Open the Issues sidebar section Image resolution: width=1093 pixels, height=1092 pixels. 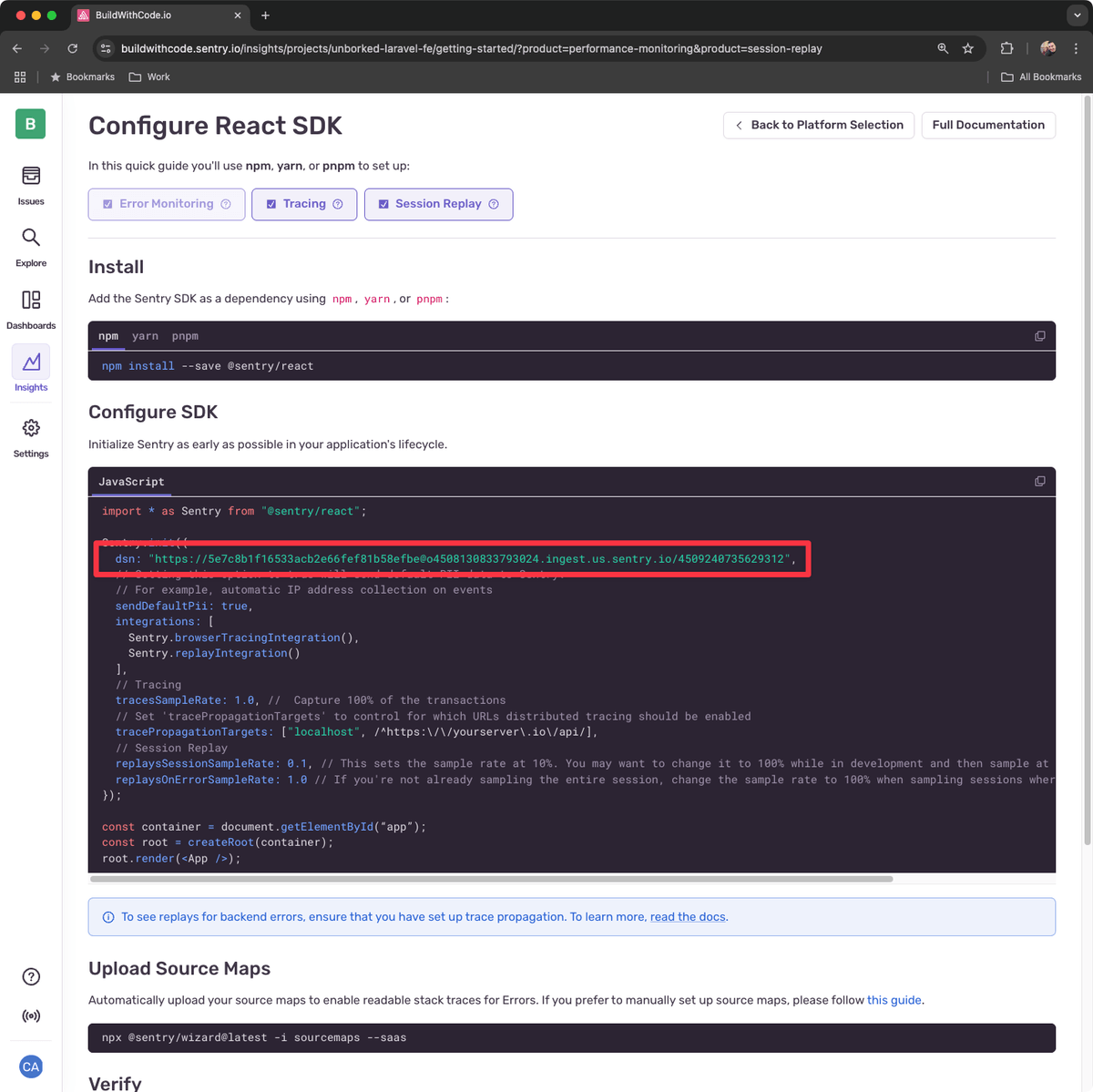coord(31,186)
